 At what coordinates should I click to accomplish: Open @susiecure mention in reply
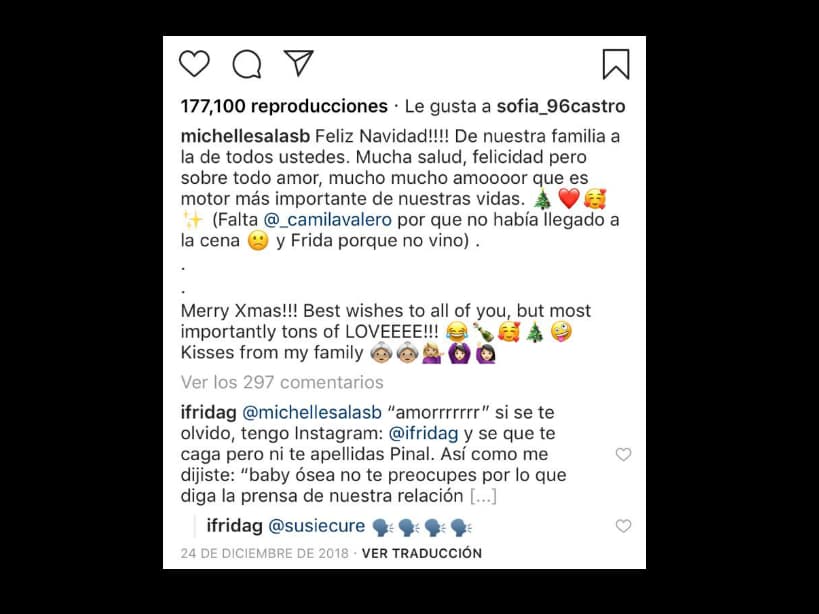pos(317,526)
